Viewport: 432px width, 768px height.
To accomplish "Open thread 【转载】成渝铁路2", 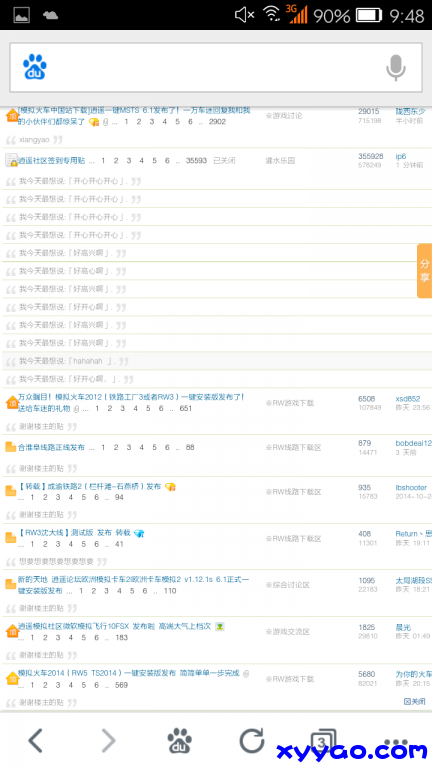I will tap(89, 487).
